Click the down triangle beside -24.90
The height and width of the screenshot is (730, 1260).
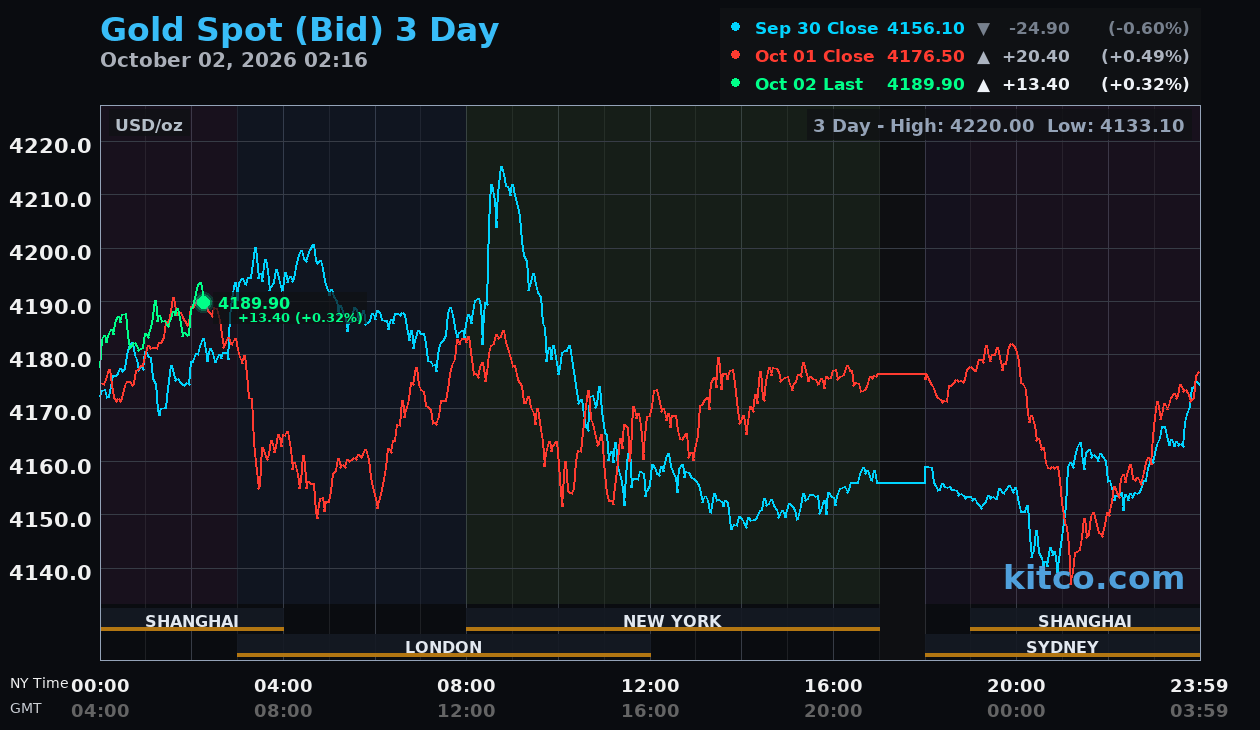point(983,28)
